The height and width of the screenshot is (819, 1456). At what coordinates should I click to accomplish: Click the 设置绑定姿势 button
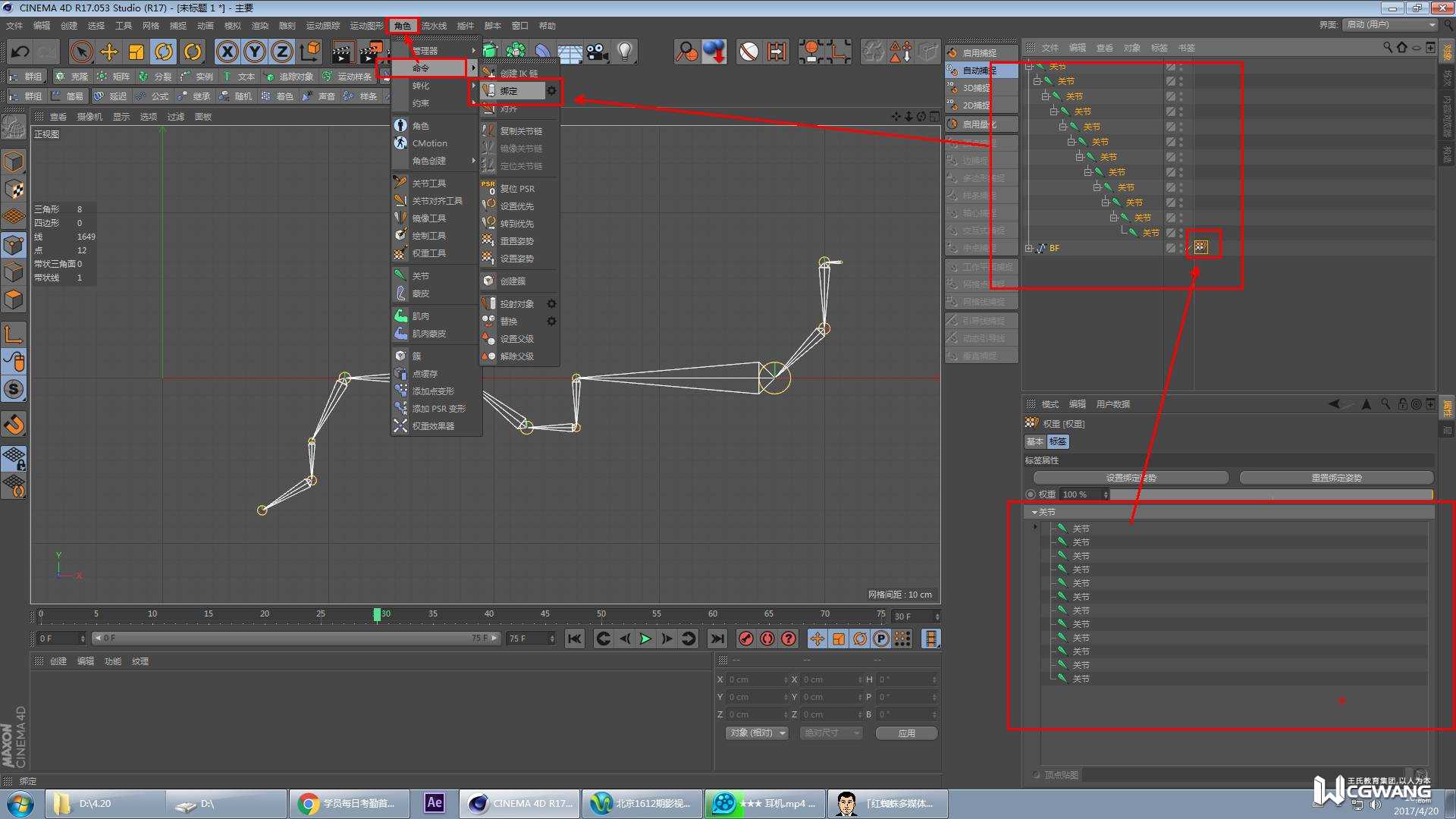pos(1131,478)
